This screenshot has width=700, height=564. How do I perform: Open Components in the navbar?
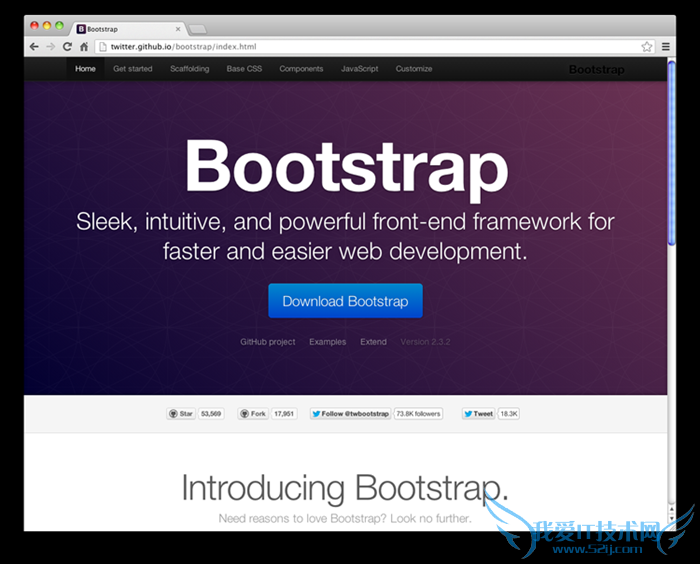click(301, 69)
